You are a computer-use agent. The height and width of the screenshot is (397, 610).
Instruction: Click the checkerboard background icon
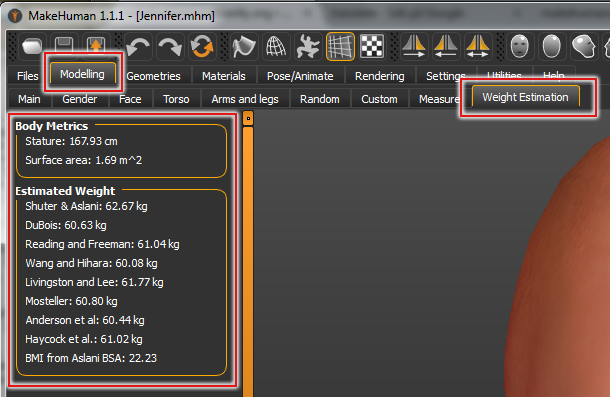pos(372,47)
